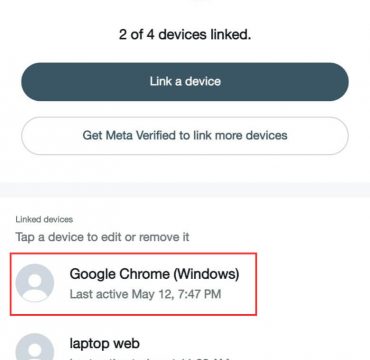
Task: Open the laptop web linked device
Action: [133, 345]
